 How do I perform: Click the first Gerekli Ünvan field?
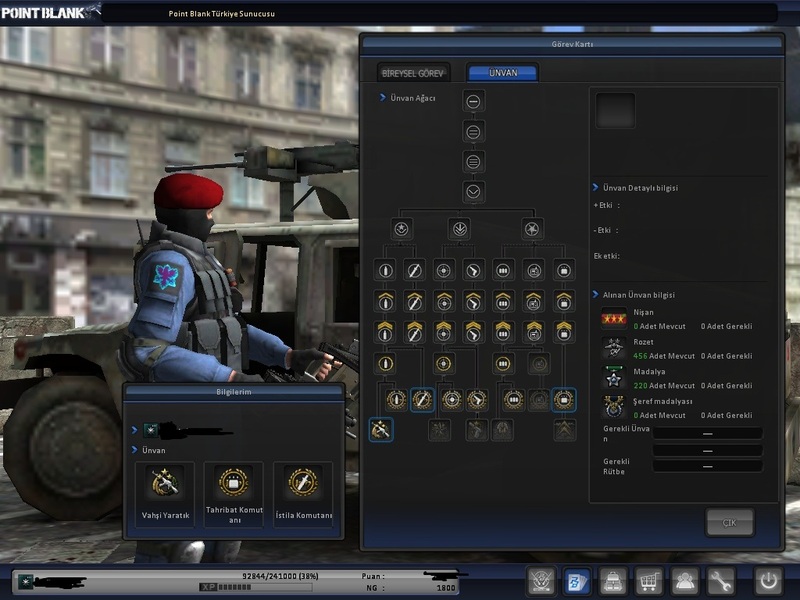(x=708, y=434)
